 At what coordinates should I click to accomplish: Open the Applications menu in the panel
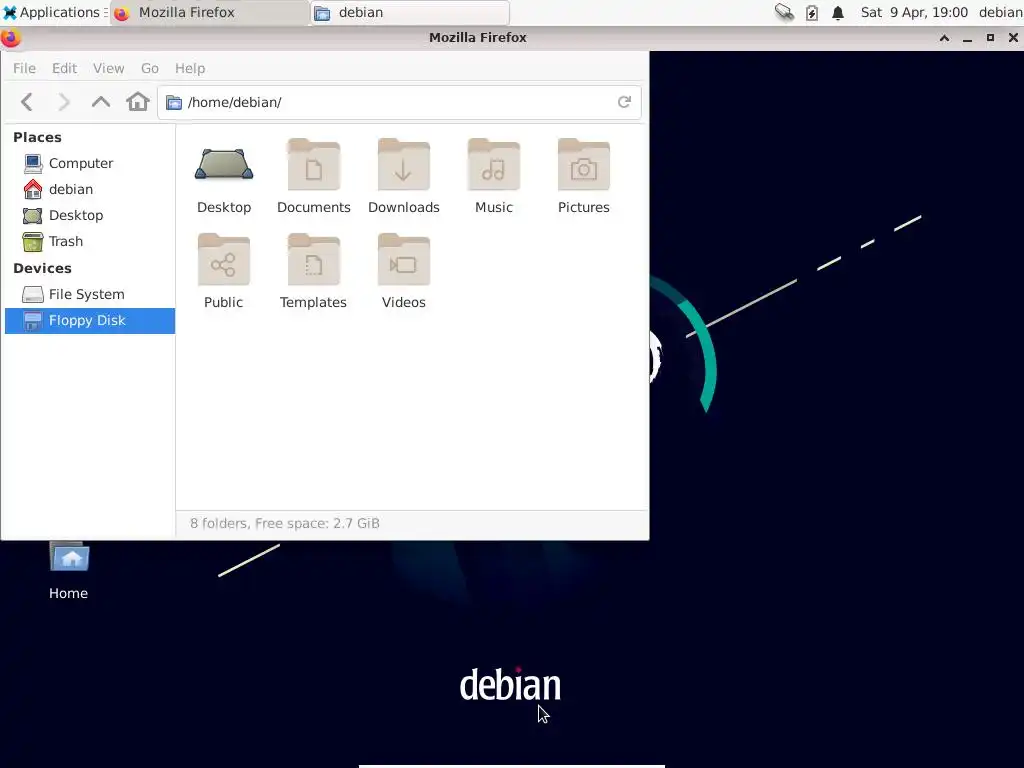coord(52,12)
